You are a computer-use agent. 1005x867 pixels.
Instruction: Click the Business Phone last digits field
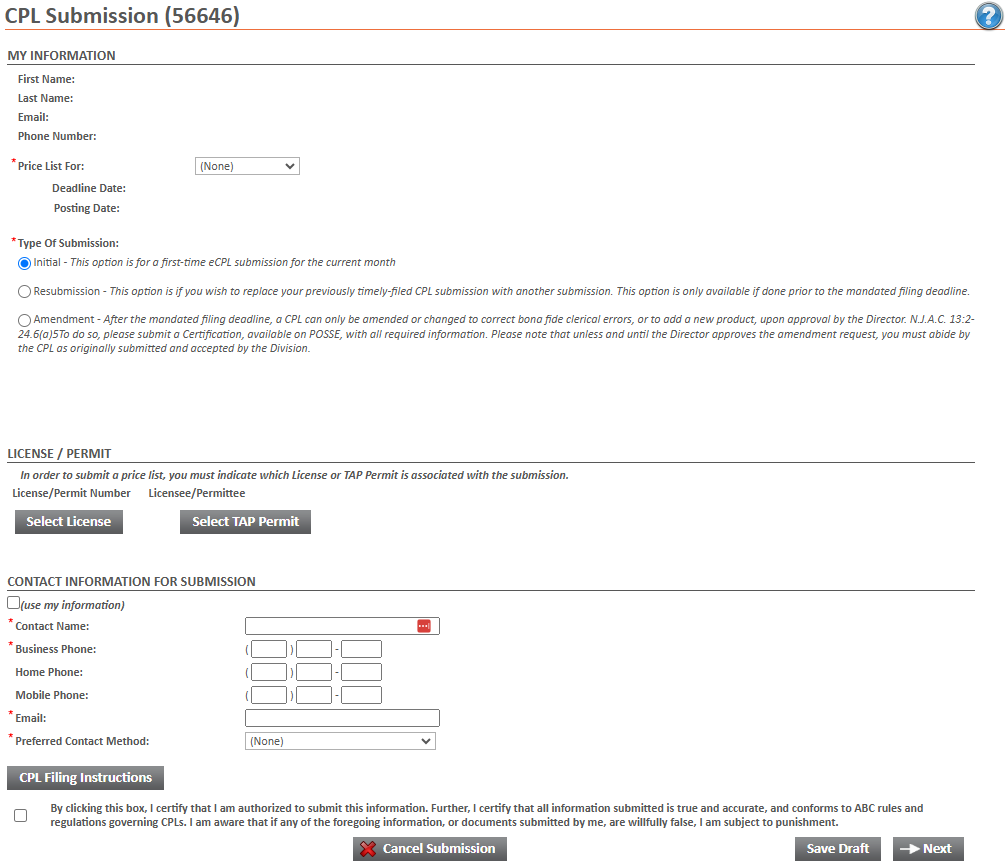point(361,649)
